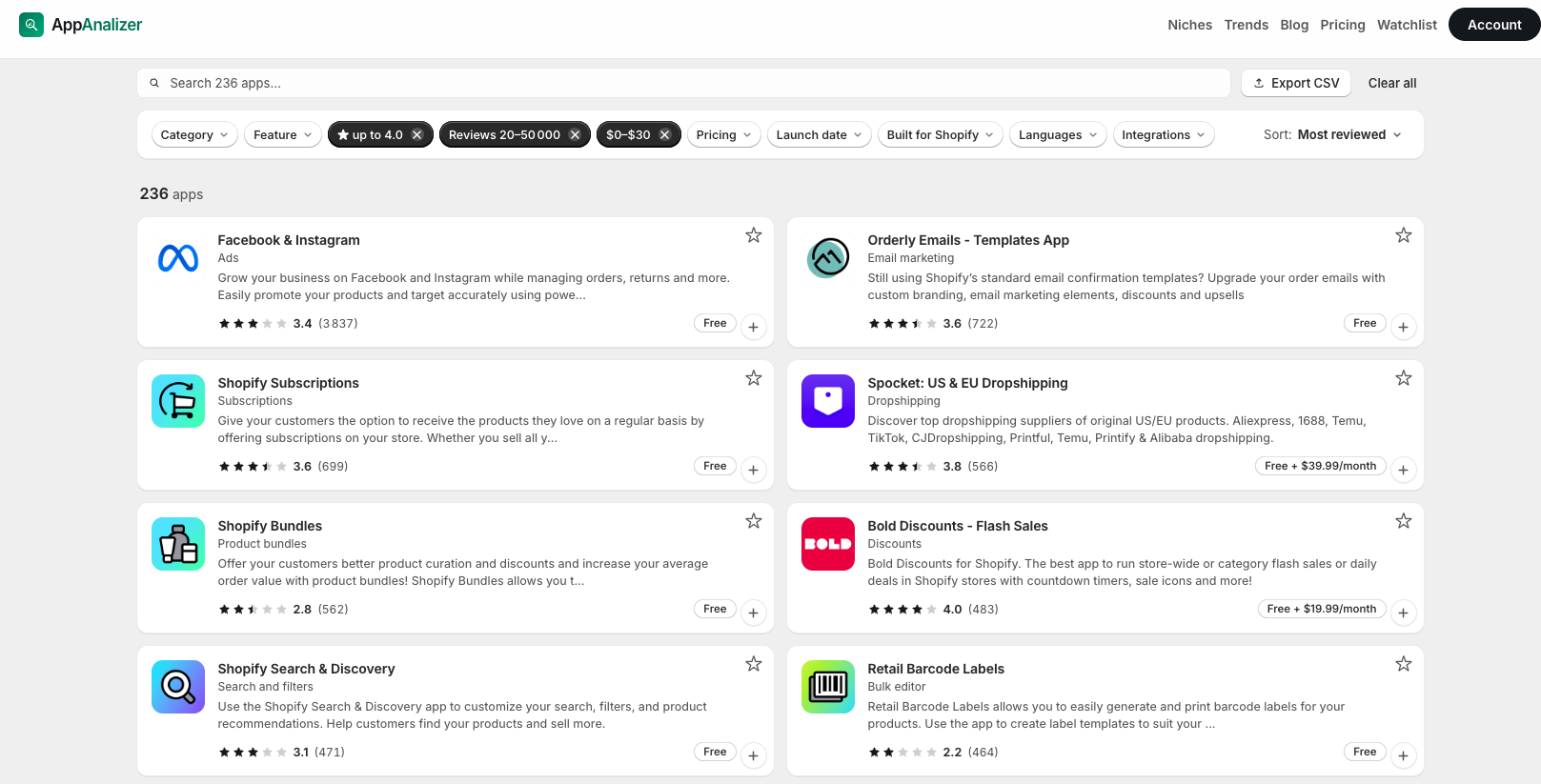Remove the 'up to 4.0' rating filter

pos(416,135)
